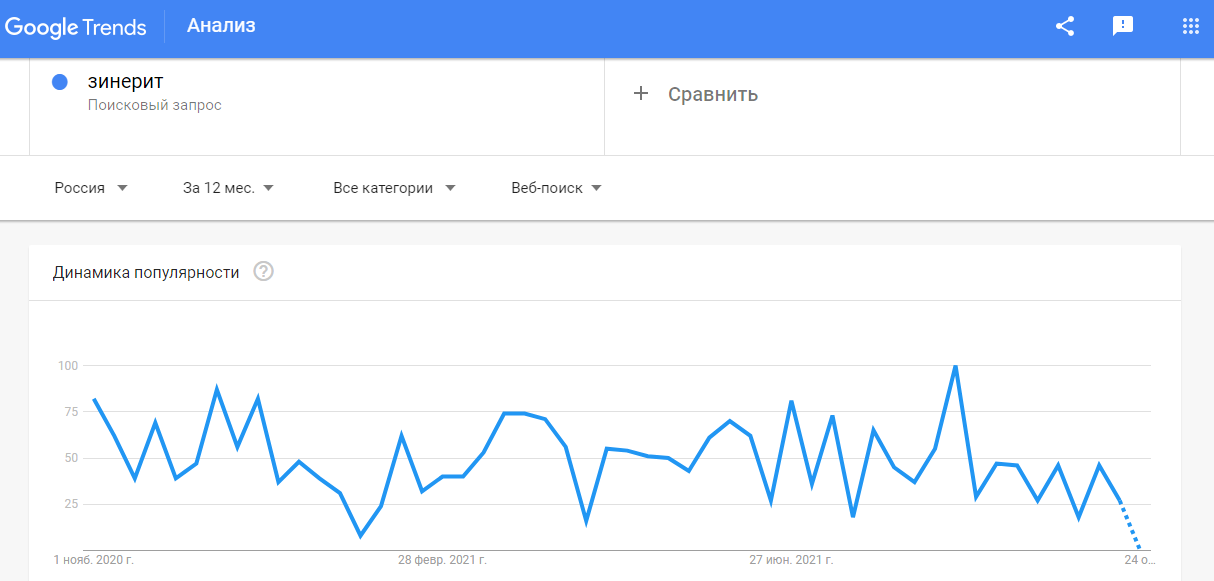Open the Google apps grid icon

[1190, 27]
